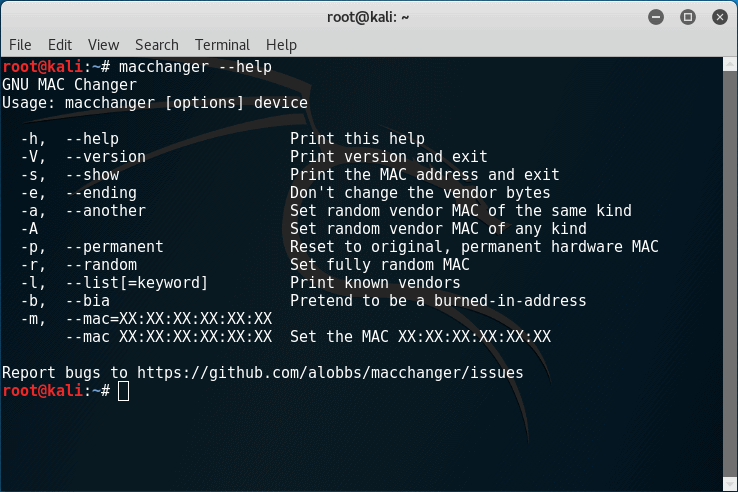738x492 pixels.
Task: Close the root@kali terminal window
Action: pyautogui.click(x=720, y=17)
